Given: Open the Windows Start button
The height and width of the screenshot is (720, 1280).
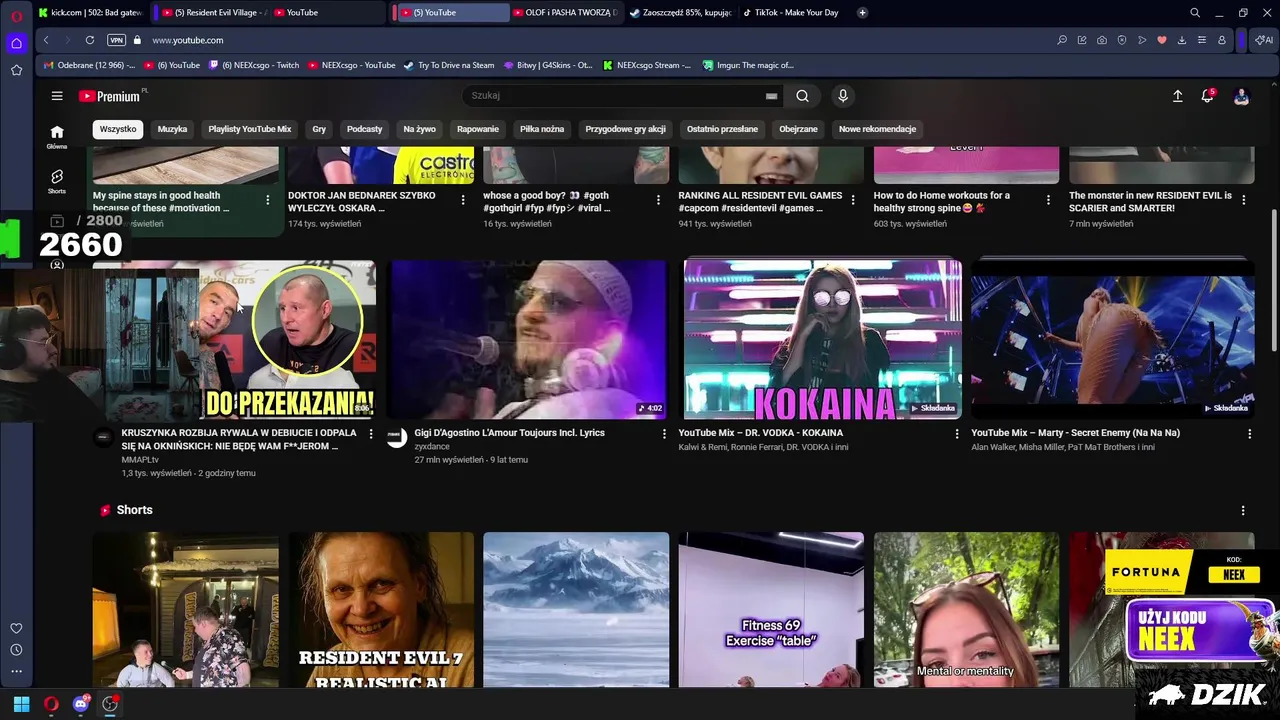Looking at the screenshot, I should 21,704.
